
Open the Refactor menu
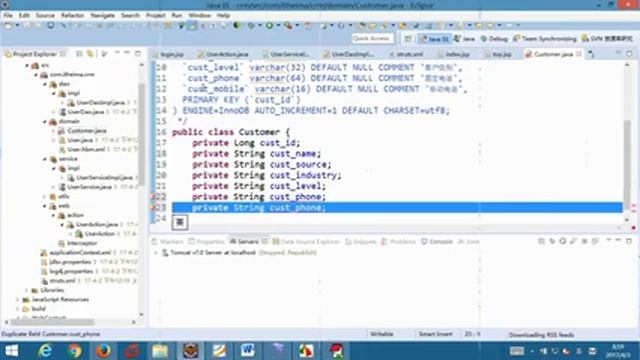(x=72, y=15)
